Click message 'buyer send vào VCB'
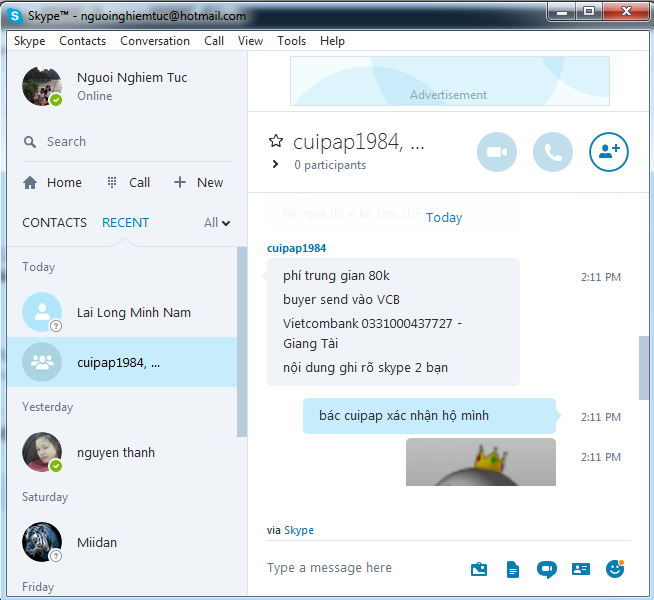654x600 pixels. coord(341,300)
